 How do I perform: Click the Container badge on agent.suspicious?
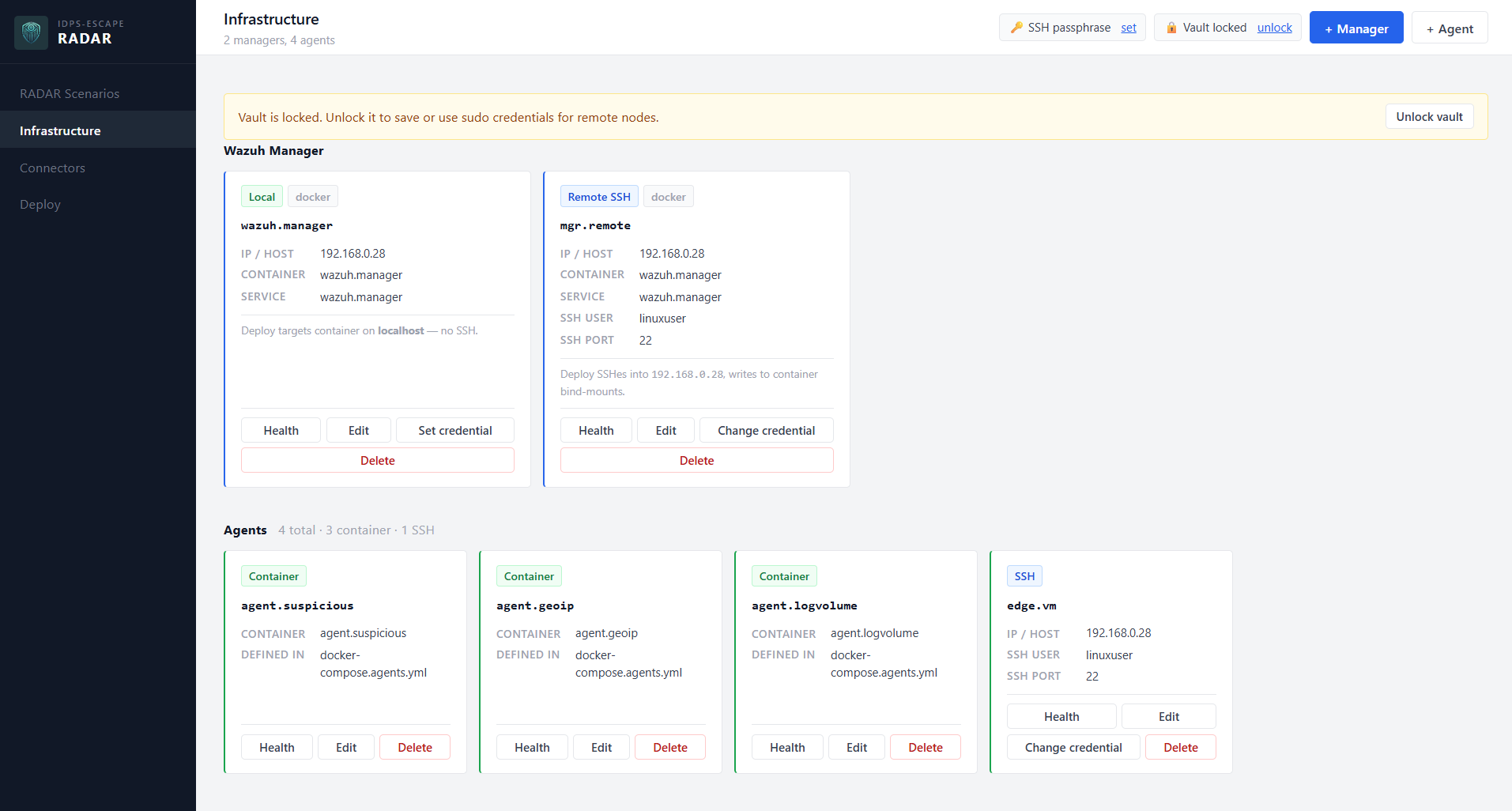tap(273, 575)
